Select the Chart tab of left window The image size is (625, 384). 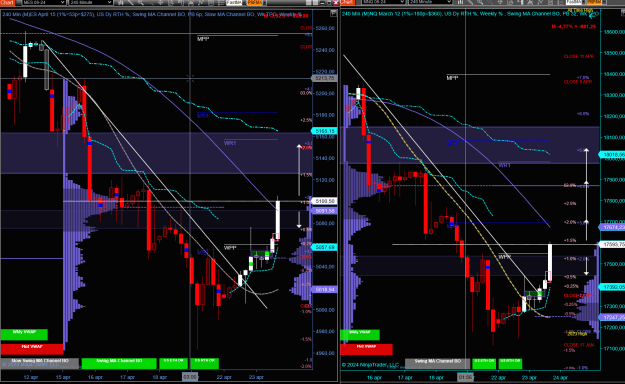coord(7,2)
